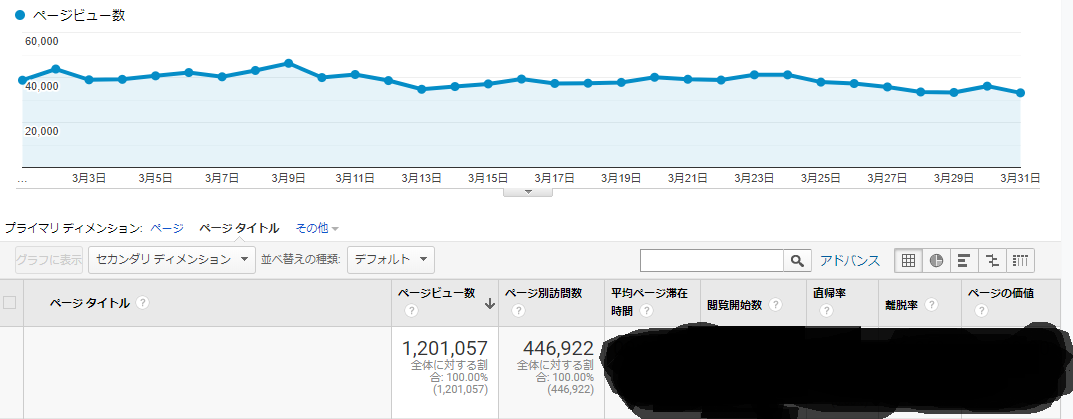
Task: Select ページ primary dimension
Action: tap(167, 228)
